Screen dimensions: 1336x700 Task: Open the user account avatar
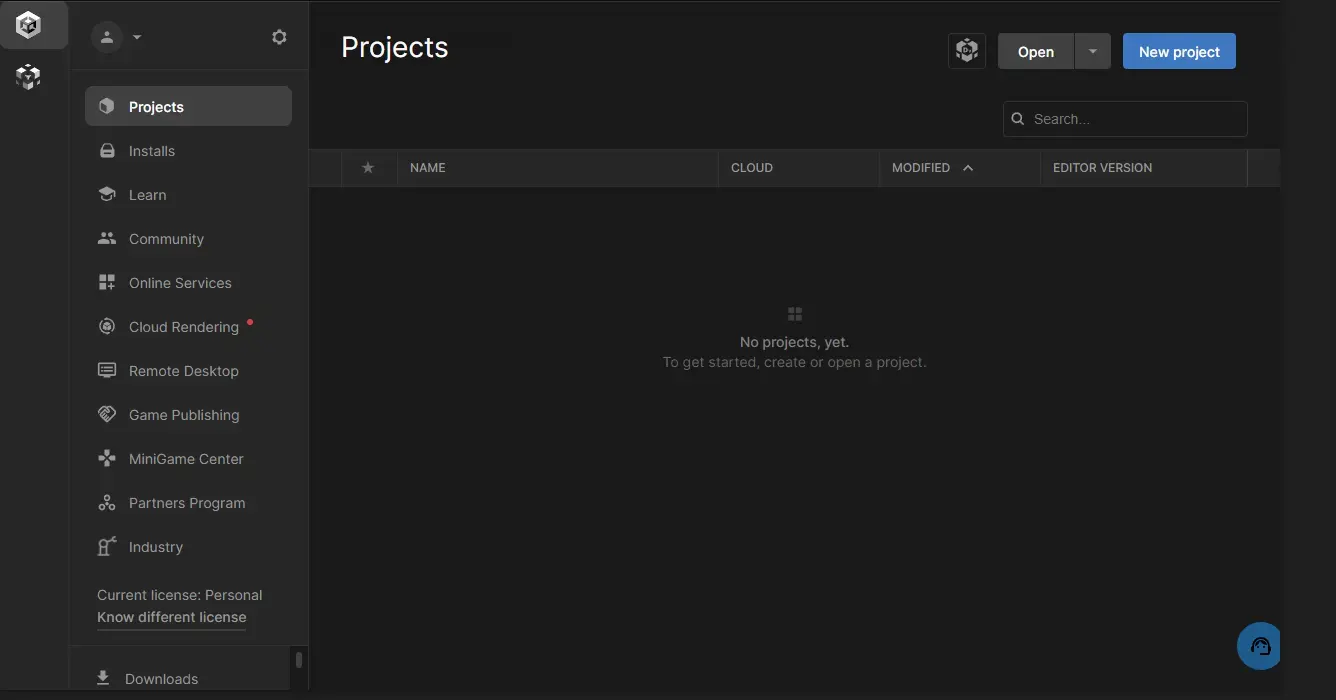pos(106,37)
